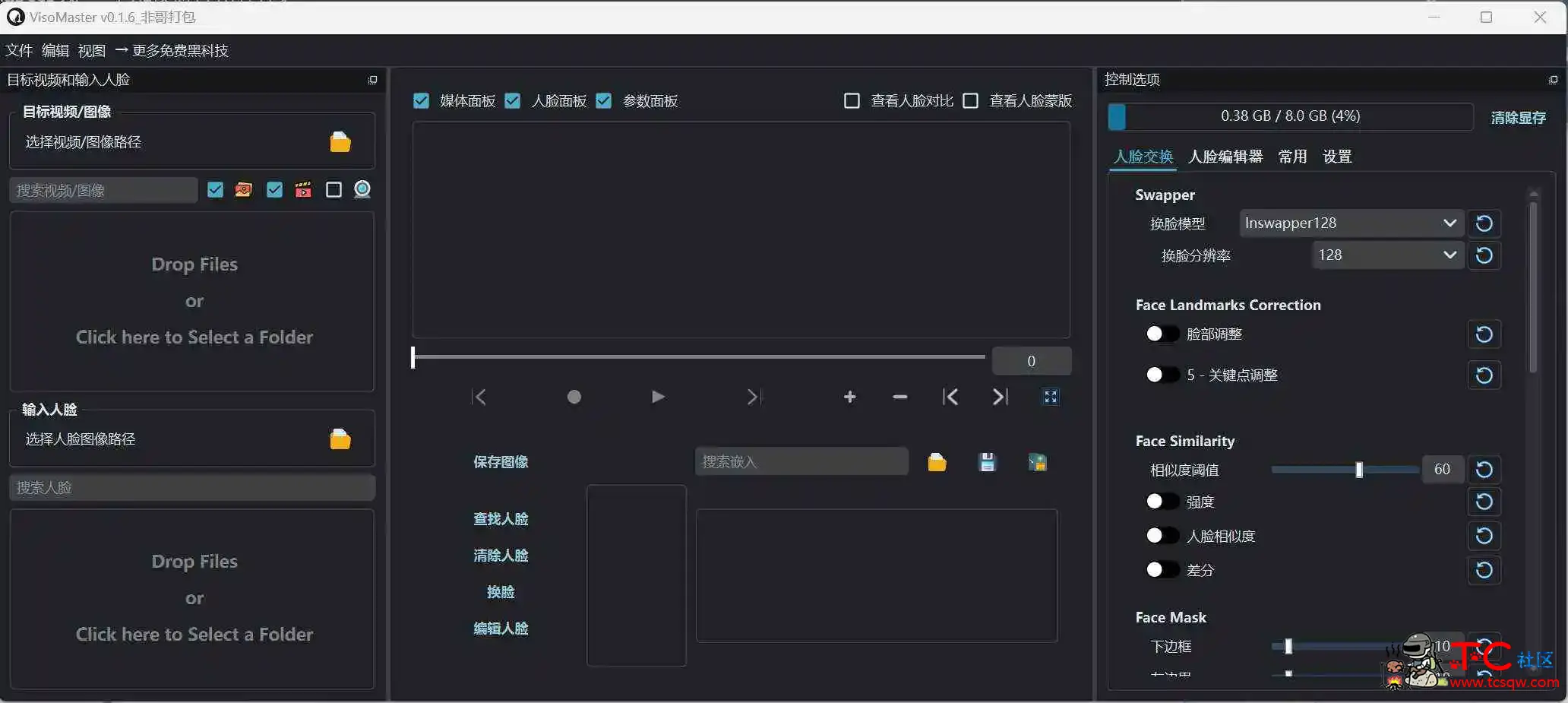Undock the 控制选项 panel
This screenshot has height=703, width=1568.
1553,80
